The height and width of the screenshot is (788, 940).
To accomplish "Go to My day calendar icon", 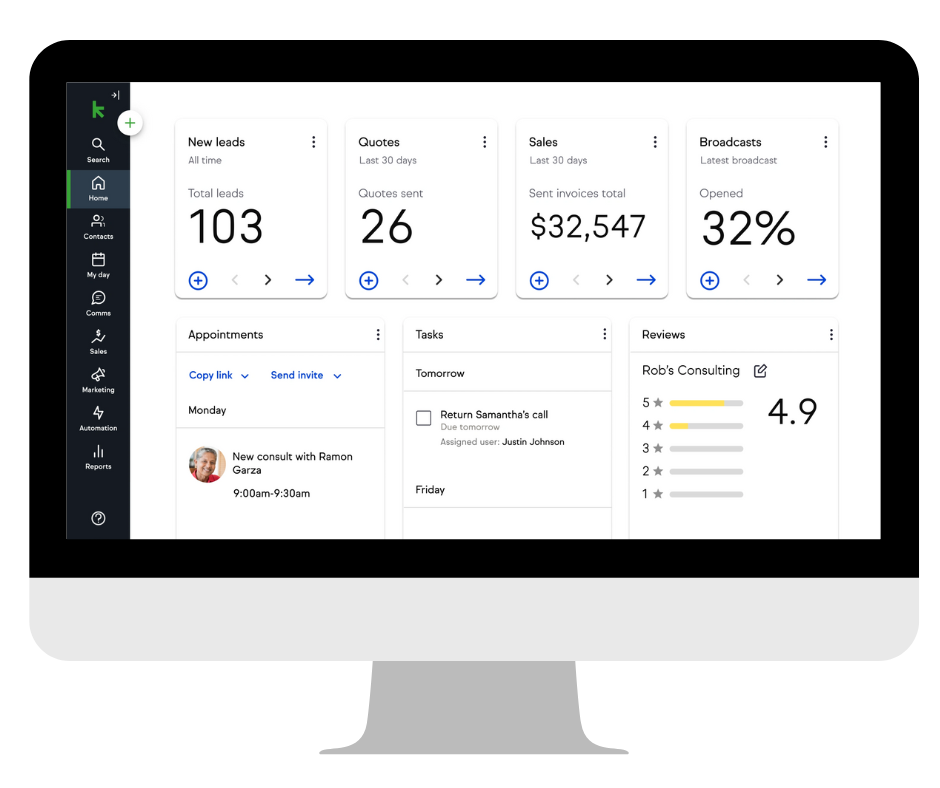I will pos(98,264).
